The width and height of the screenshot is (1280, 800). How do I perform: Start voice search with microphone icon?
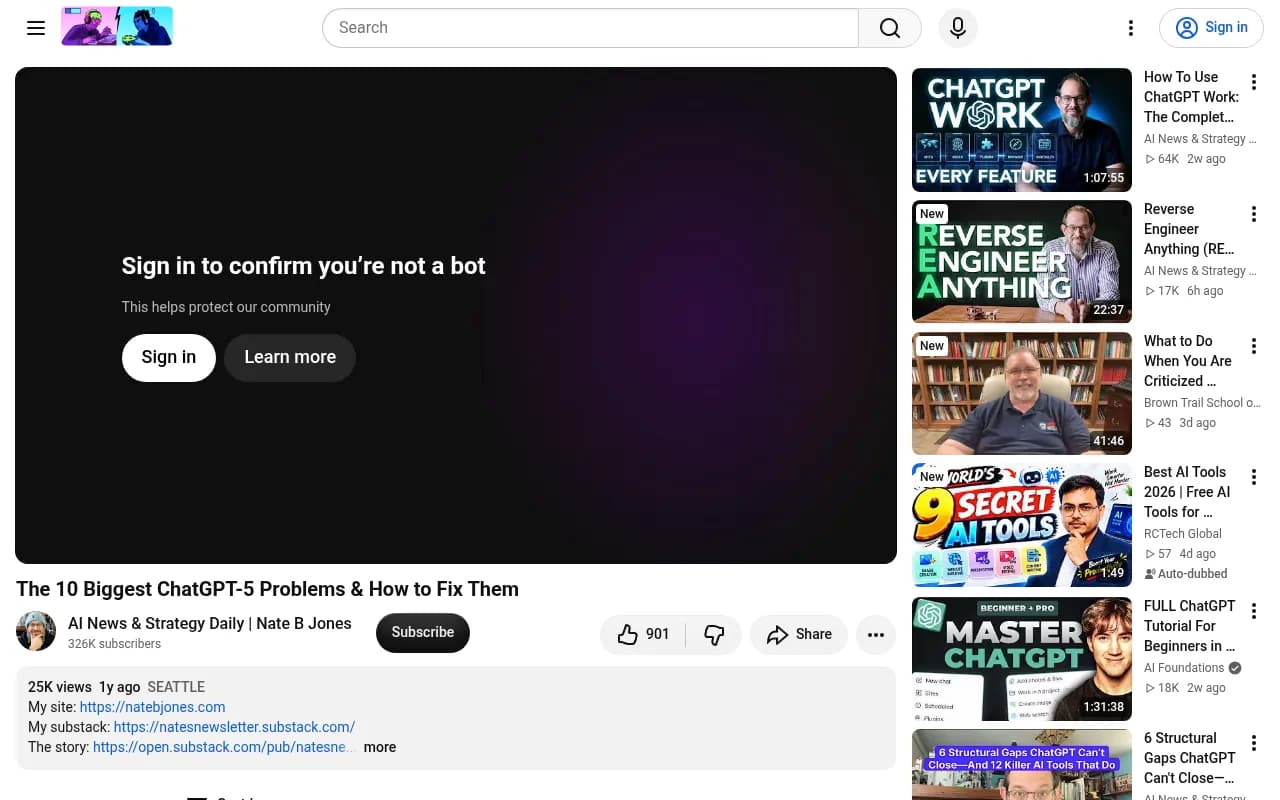(x=958, y=28)
